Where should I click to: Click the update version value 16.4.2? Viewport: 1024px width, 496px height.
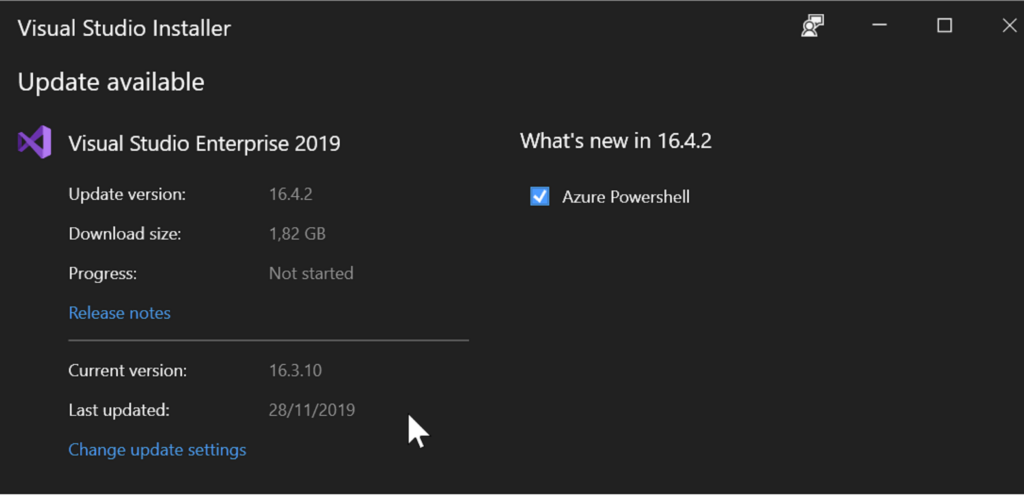[x=291, y=194]
